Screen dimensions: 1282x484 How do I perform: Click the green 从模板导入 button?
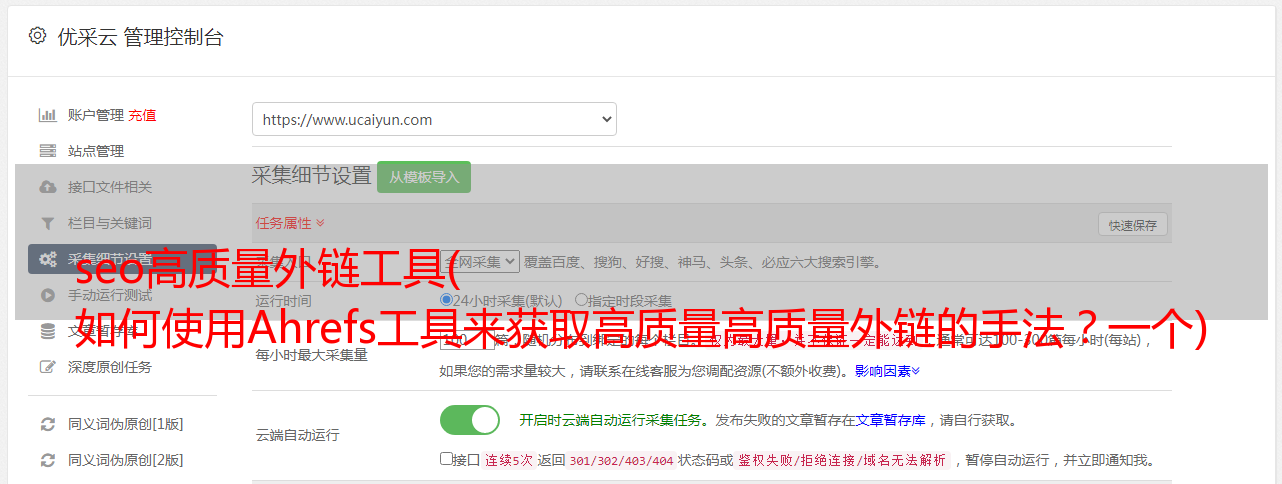[x=424, y=177]
